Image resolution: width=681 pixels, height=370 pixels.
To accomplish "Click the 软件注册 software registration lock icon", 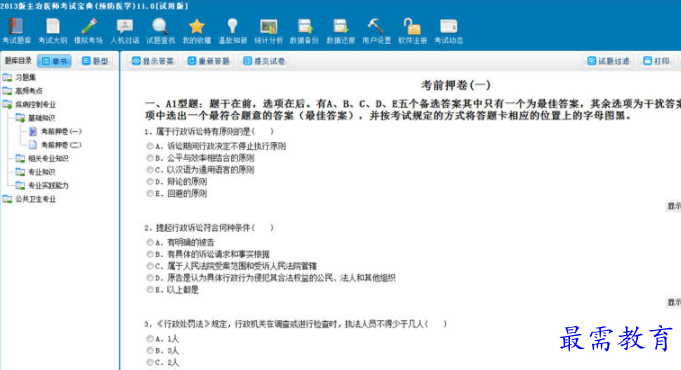I will pos(413,31).
